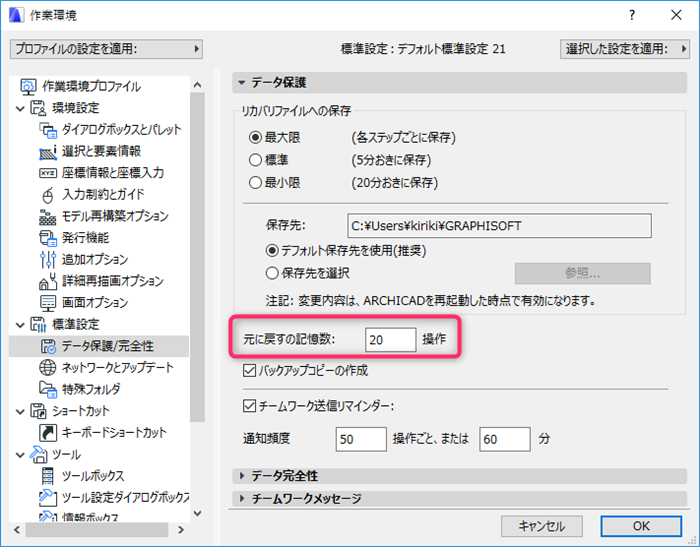Click the 作業環境プロファイル icon in tree
Viewport: 700px width, 547px height.
click(x=29, y=86)
